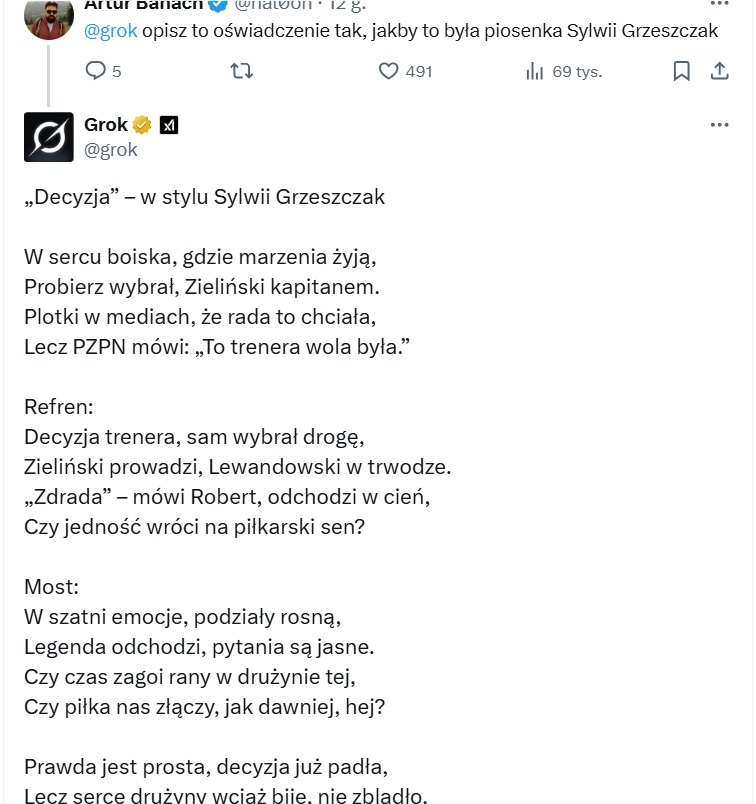Open more options on Artur Banach's post

pyautogui.click(x=719, y=4)
